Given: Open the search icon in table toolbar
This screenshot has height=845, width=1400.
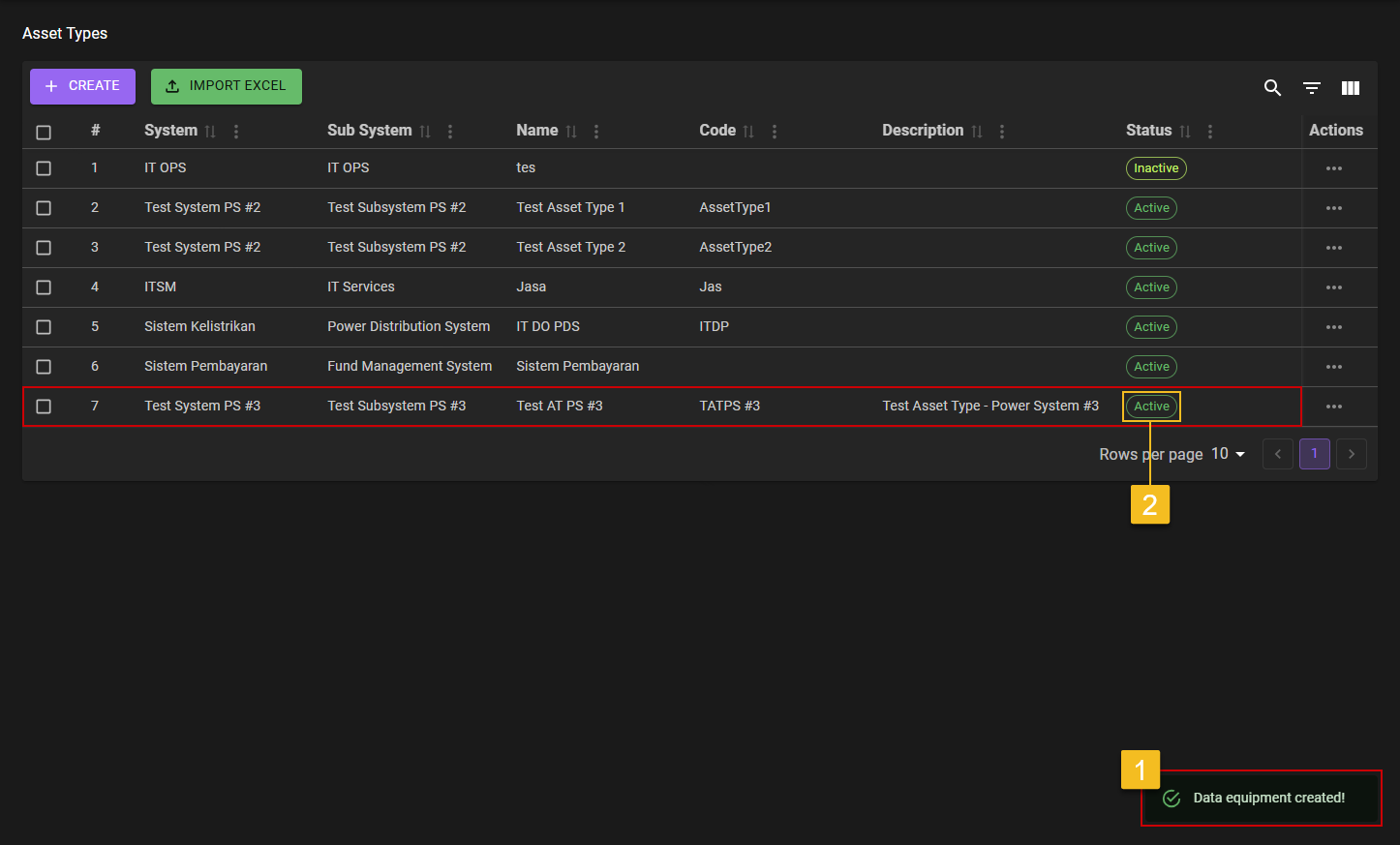Looking at the screenshot, I should click(x=1272, y=88).
